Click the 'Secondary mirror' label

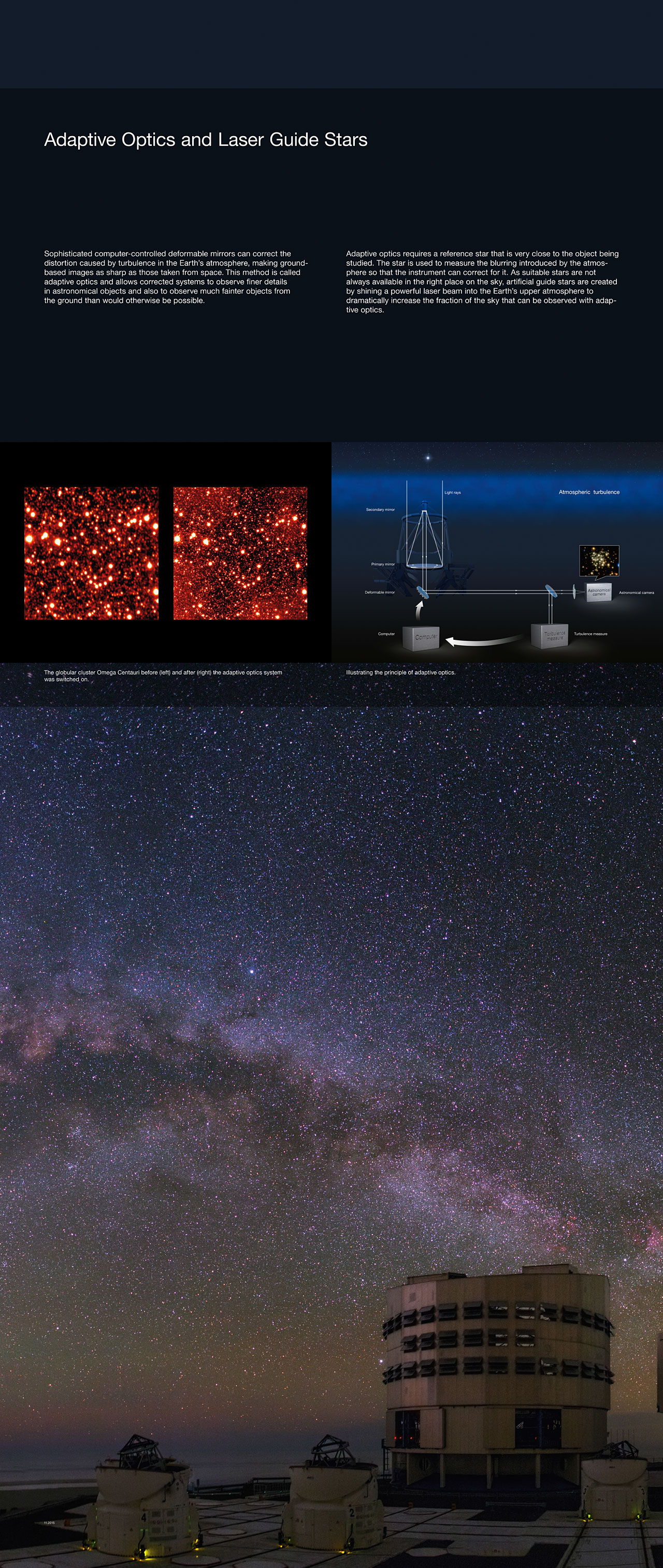pos(380,509)
